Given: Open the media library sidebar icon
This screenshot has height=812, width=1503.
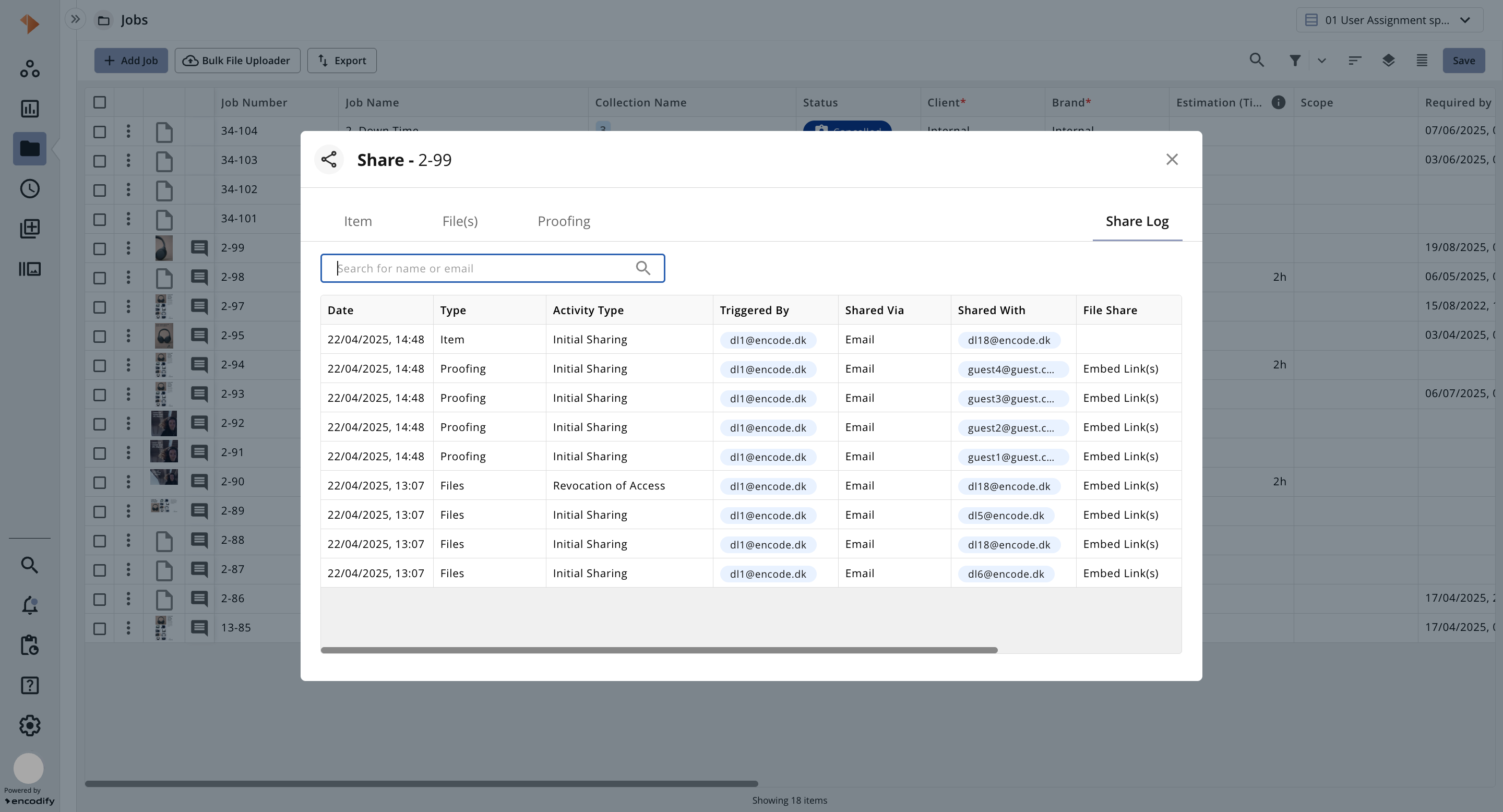Looking at the screenshot, I should click(x=30, y=269).
